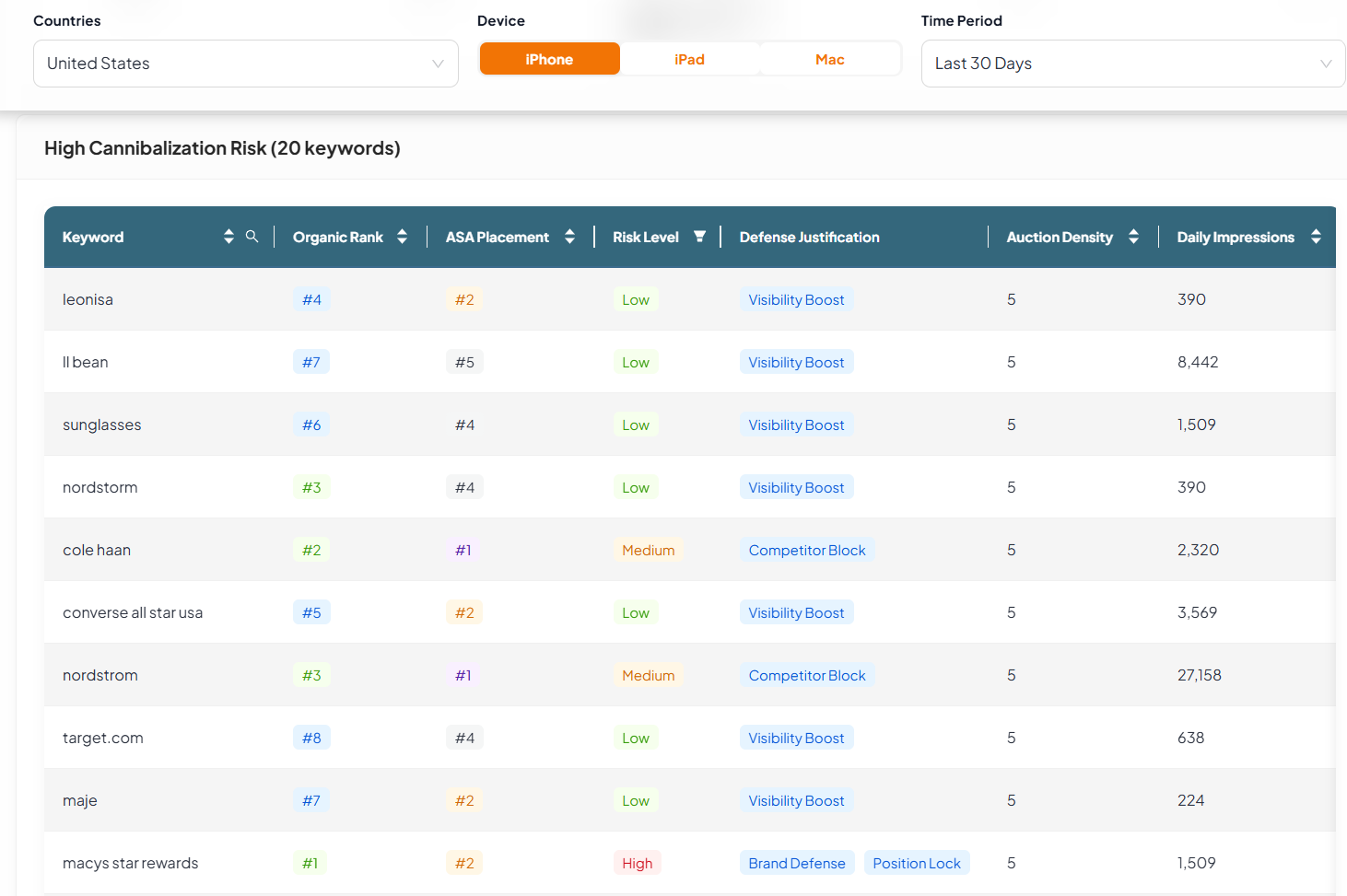Open keyword search magnifier icon
Screen dimensions: 1347x896
coord(252,237)
